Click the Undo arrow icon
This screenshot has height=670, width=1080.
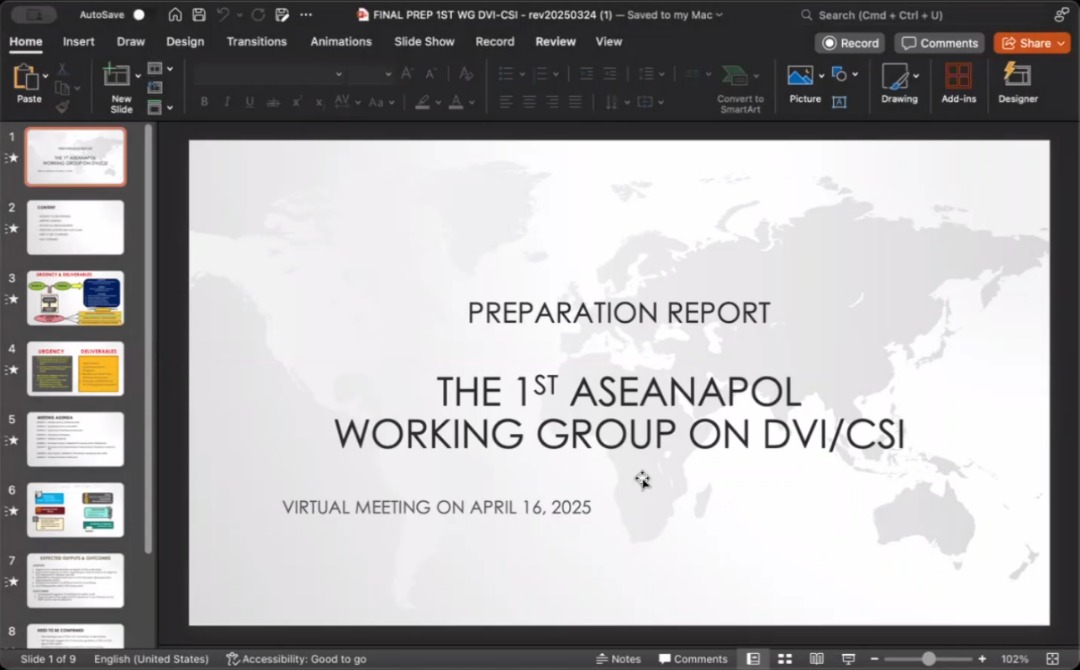tap(223, 14)
